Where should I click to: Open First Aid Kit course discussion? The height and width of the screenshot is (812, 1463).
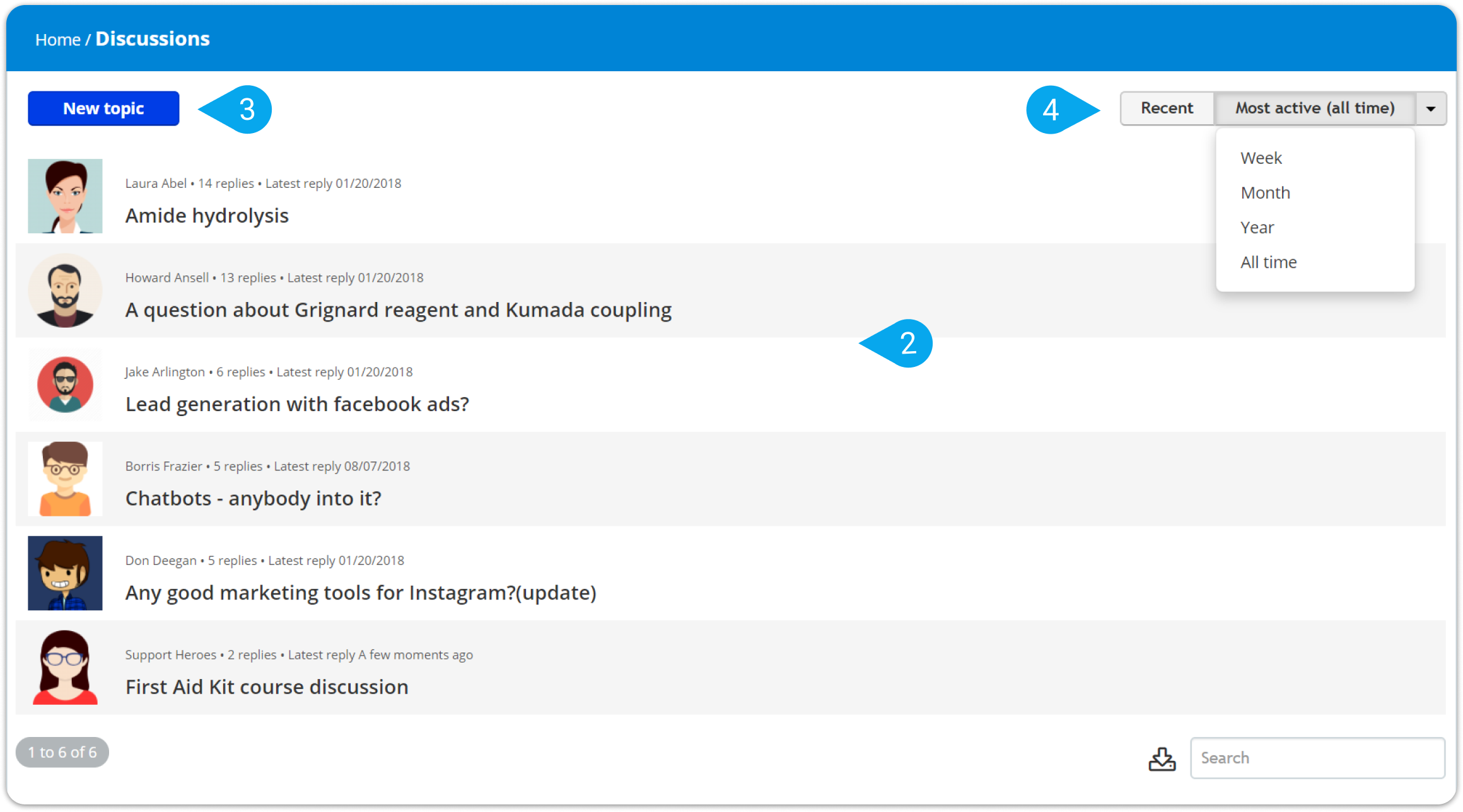(x=267, y=687)
